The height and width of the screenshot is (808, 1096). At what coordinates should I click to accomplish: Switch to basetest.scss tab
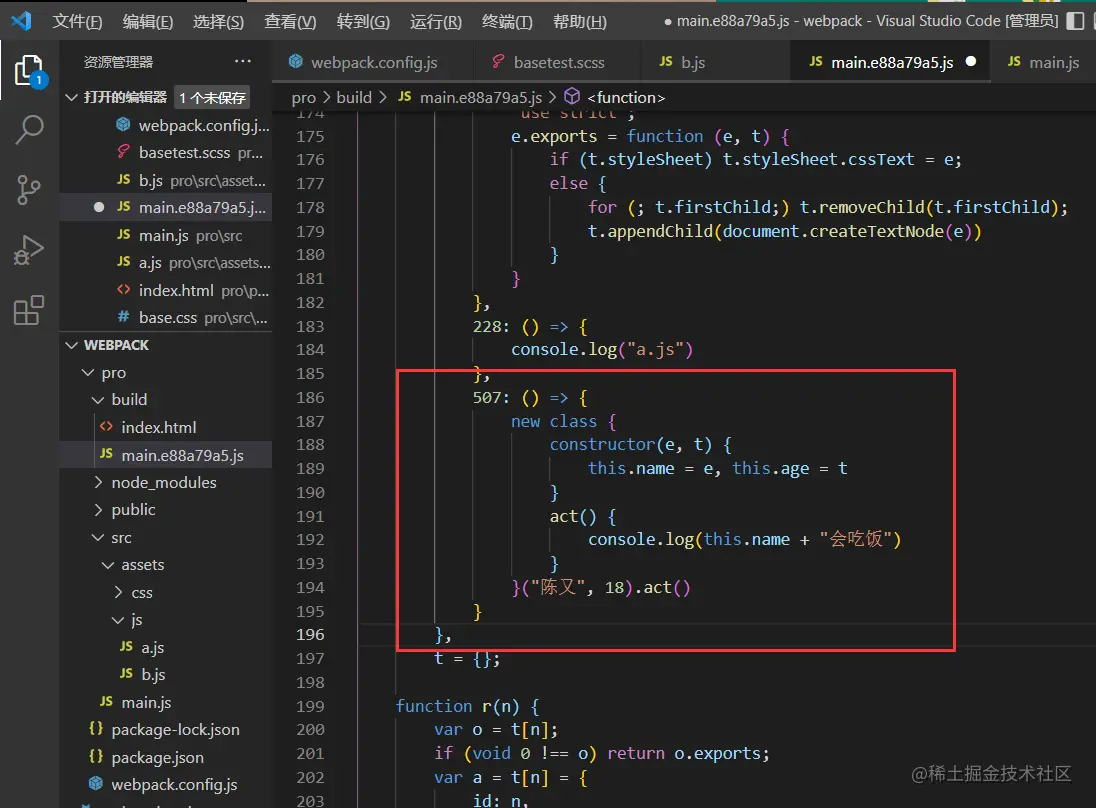558,62
